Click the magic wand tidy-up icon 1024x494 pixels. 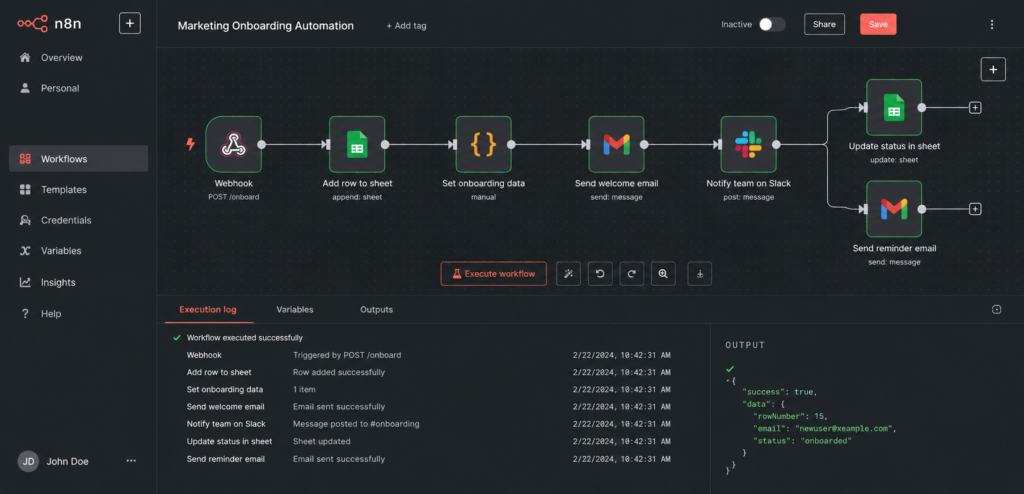[568, 274]
